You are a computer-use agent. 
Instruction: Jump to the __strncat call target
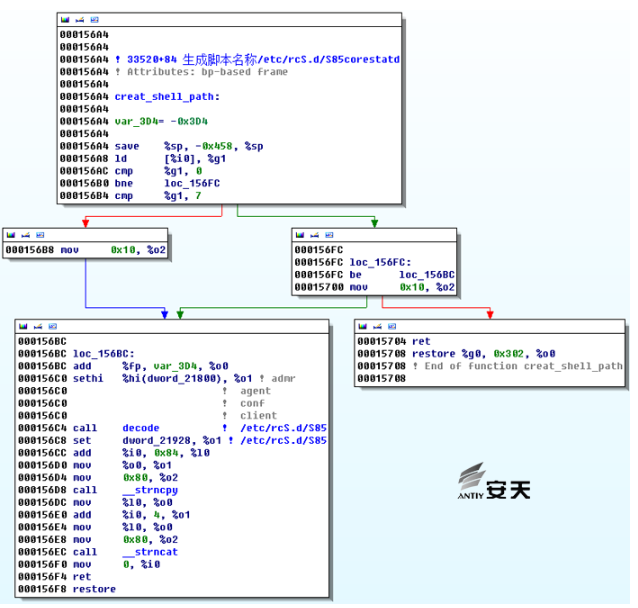pyautogui.click(x=150, y=552)
